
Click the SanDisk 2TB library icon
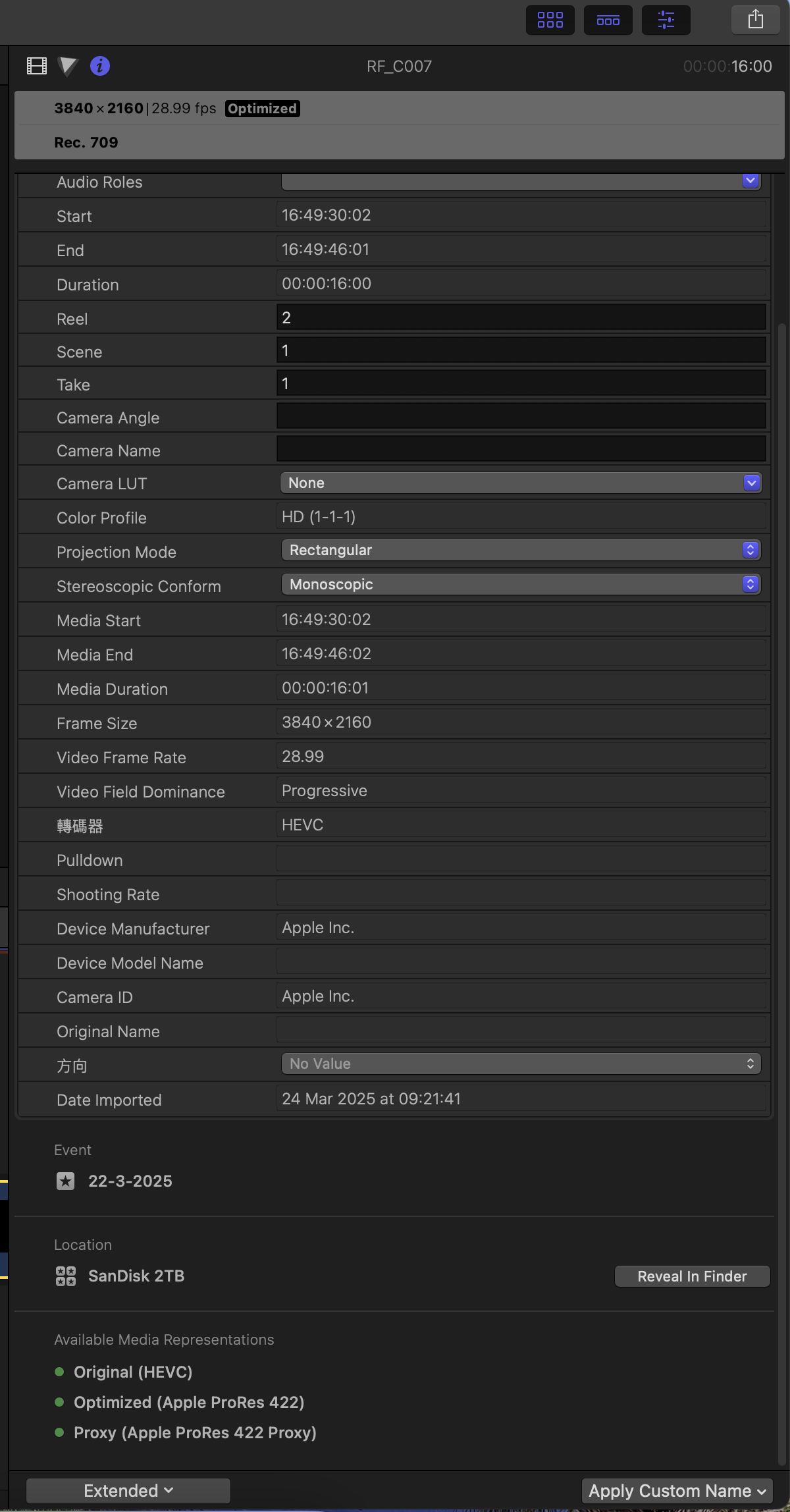65,1276
